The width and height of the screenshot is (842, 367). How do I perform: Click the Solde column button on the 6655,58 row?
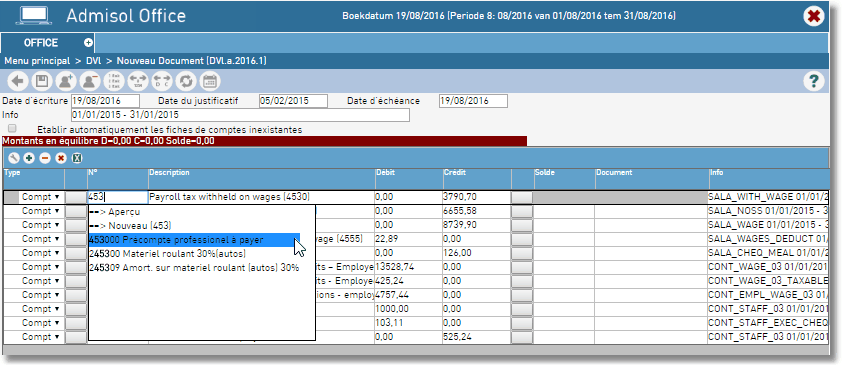click(x=522, y=212)
